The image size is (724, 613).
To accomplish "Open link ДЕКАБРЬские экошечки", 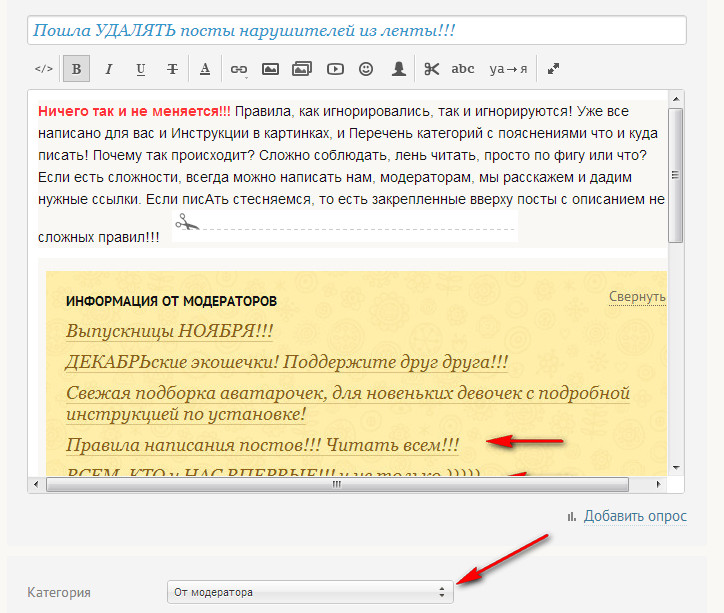I will (x=287, y=362).
